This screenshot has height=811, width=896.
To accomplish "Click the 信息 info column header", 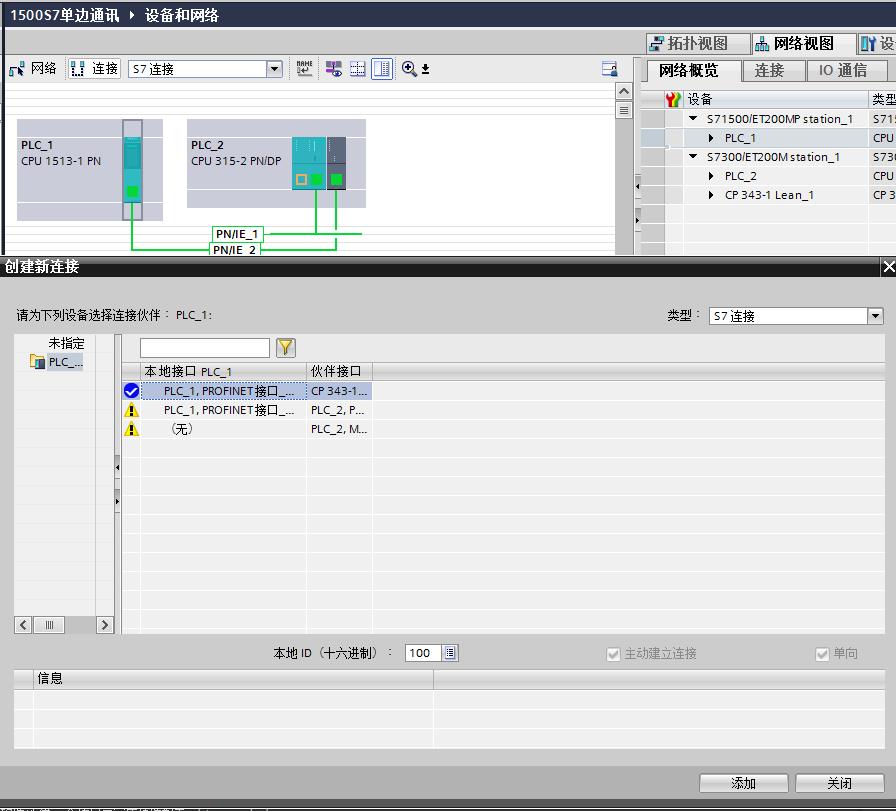I will point(233,678).
